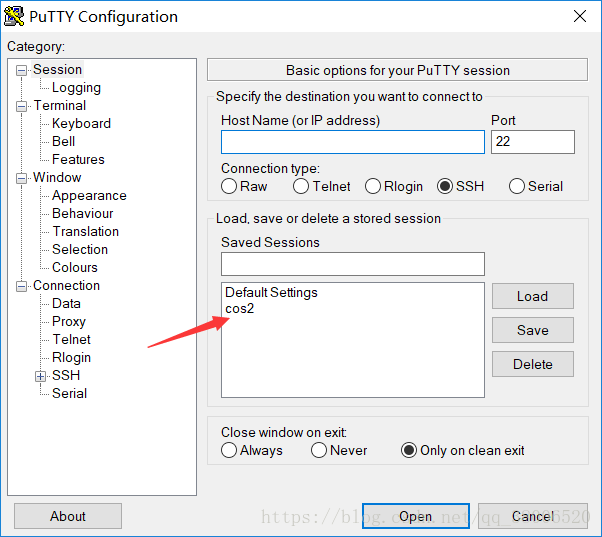Collapse the Connection category node
Viewport: 602px width, 537px height.
pyautogui.click(x=22, y=286)
